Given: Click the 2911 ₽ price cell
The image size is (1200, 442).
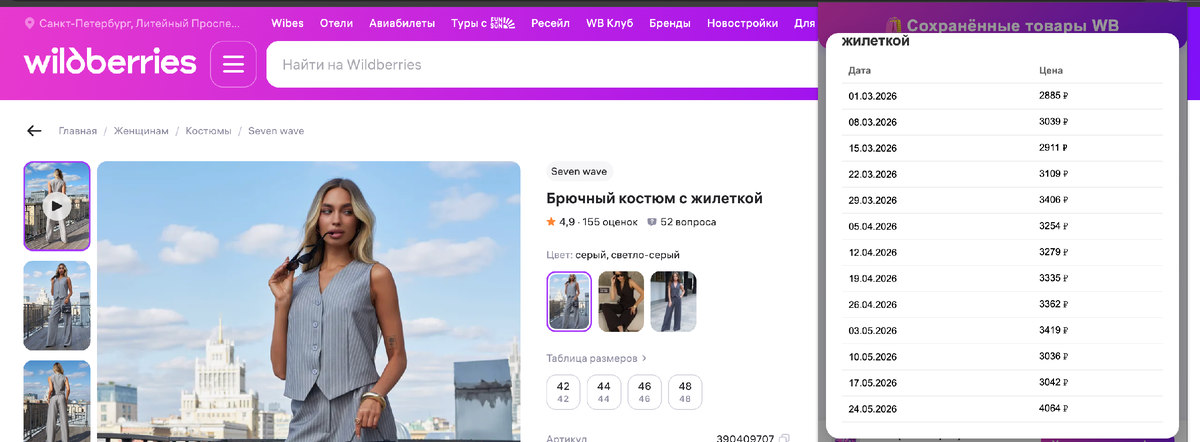Looking at the screenshot, I should (x=1054, y=148).
